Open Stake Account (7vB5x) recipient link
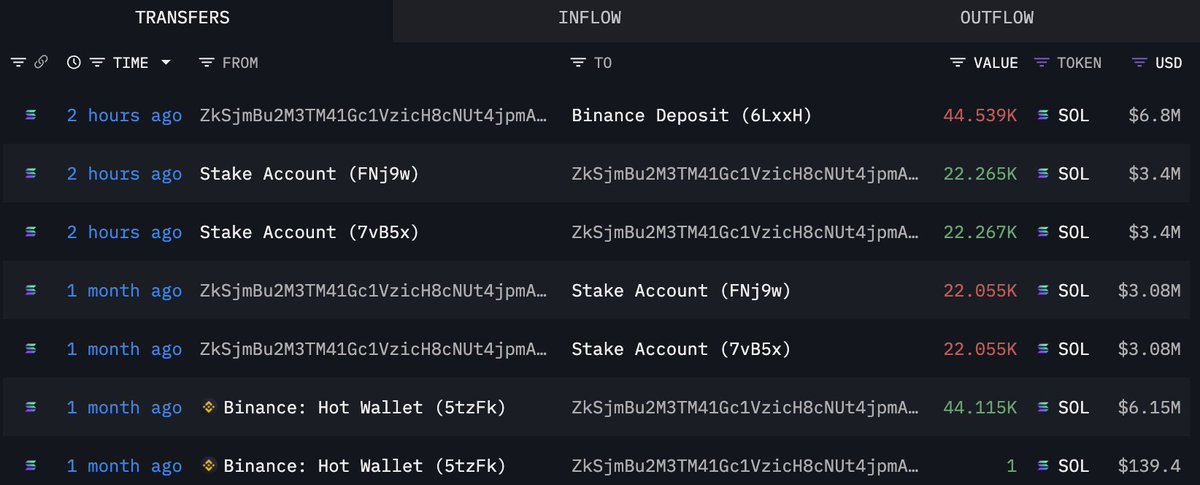 681,349
